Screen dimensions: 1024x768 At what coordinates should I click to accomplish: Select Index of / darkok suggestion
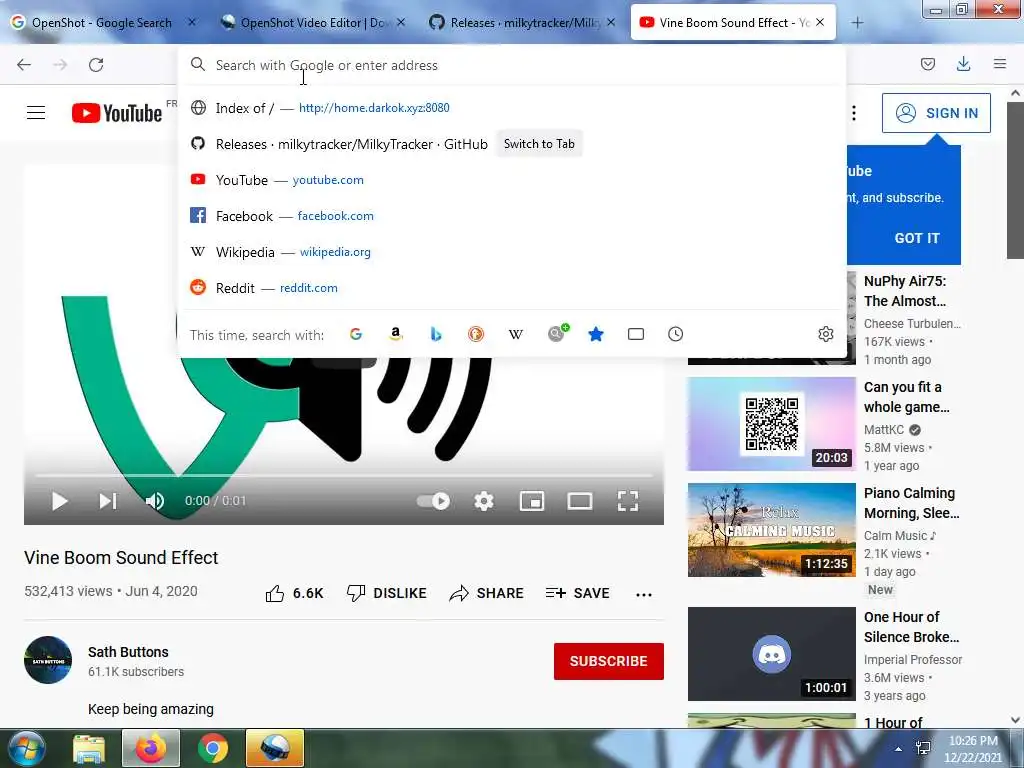click(512, 108)
